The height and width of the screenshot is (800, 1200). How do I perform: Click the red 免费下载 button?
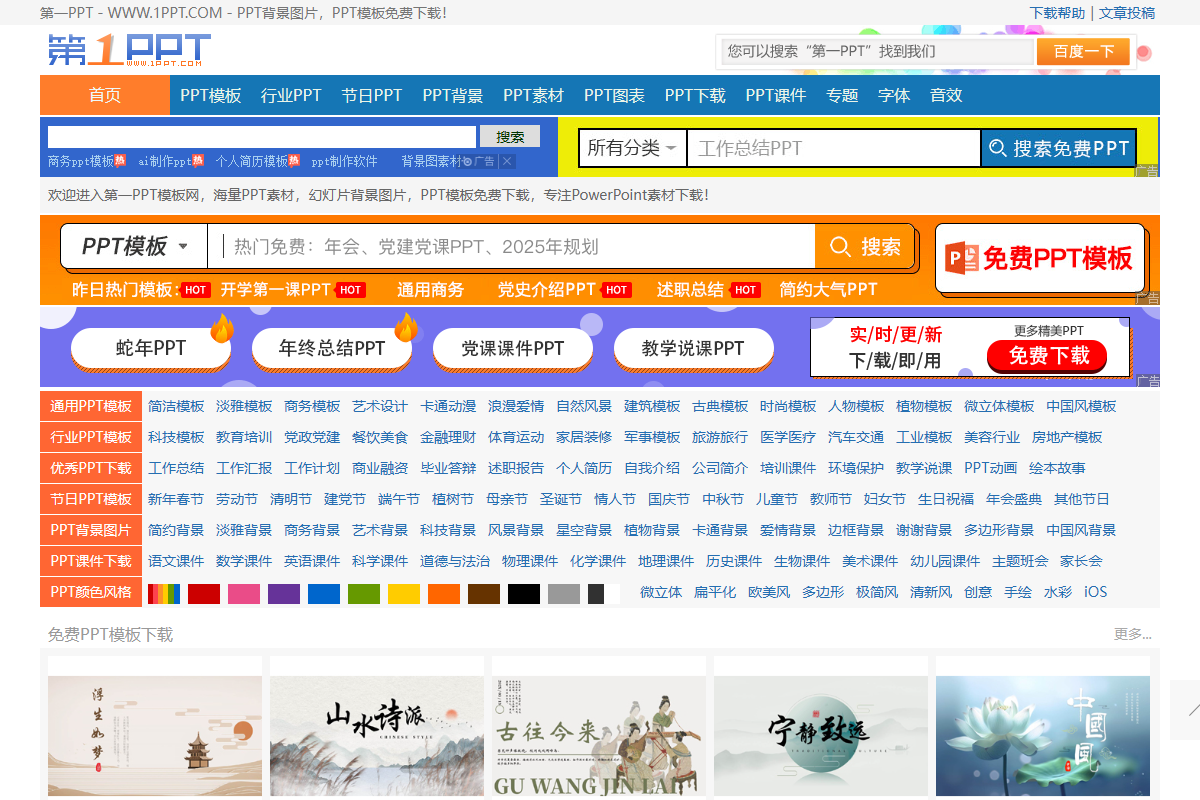pos(1046,355)
